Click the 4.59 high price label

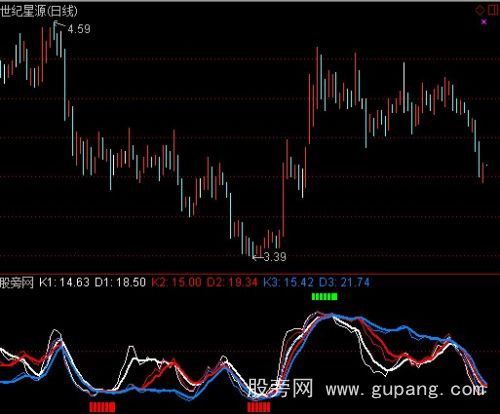click(x=79, y=29)
